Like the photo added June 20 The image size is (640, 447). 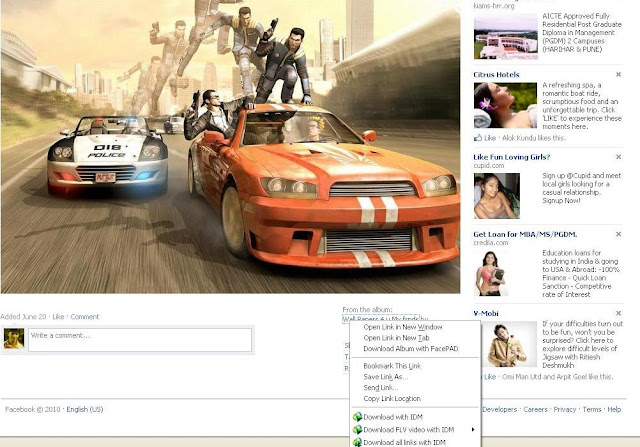(x=58, y=317)
